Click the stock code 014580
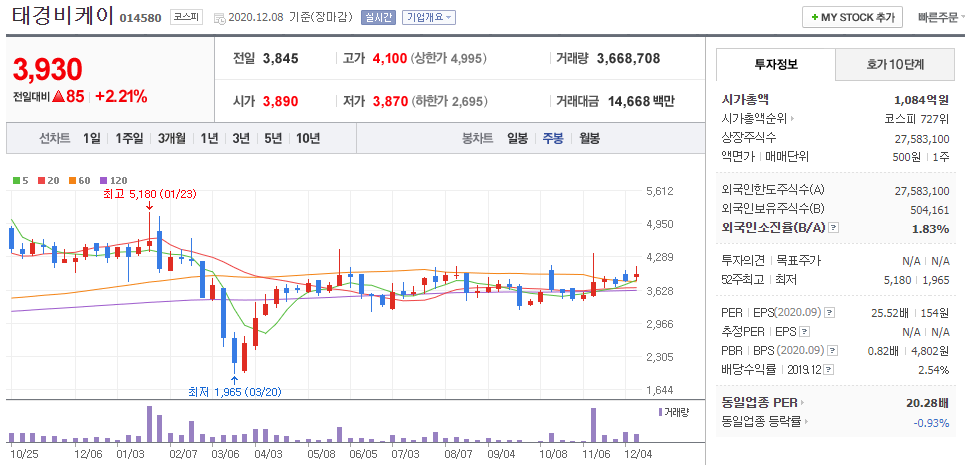This screenshot has width=965, height=465. (141, 18)
